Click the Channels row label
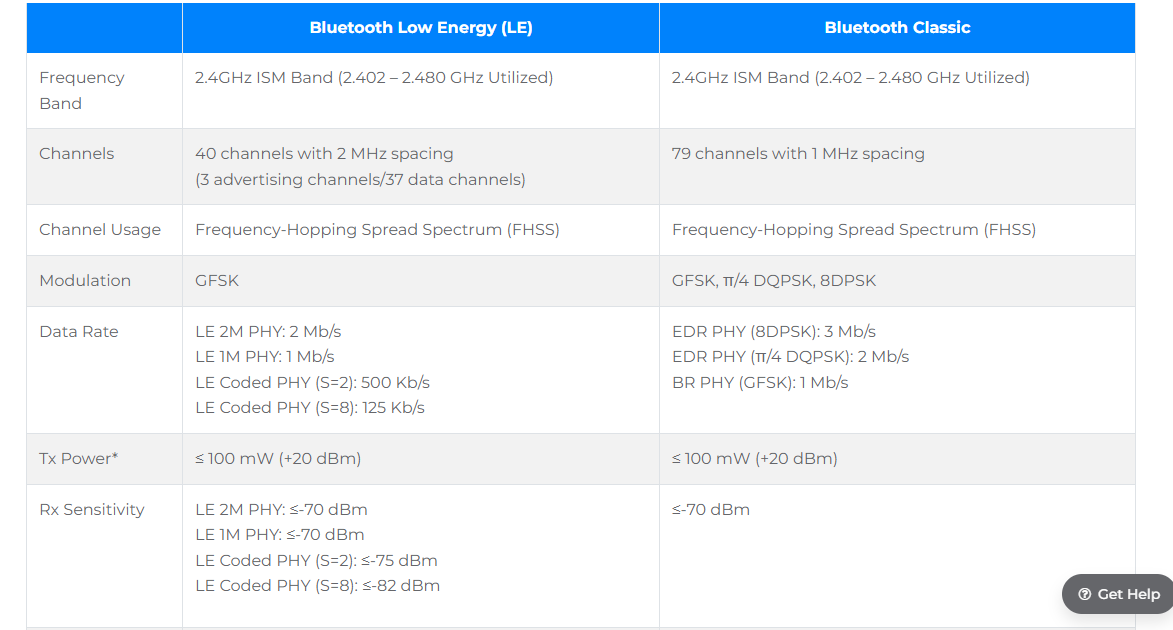 tap(77, 154)
